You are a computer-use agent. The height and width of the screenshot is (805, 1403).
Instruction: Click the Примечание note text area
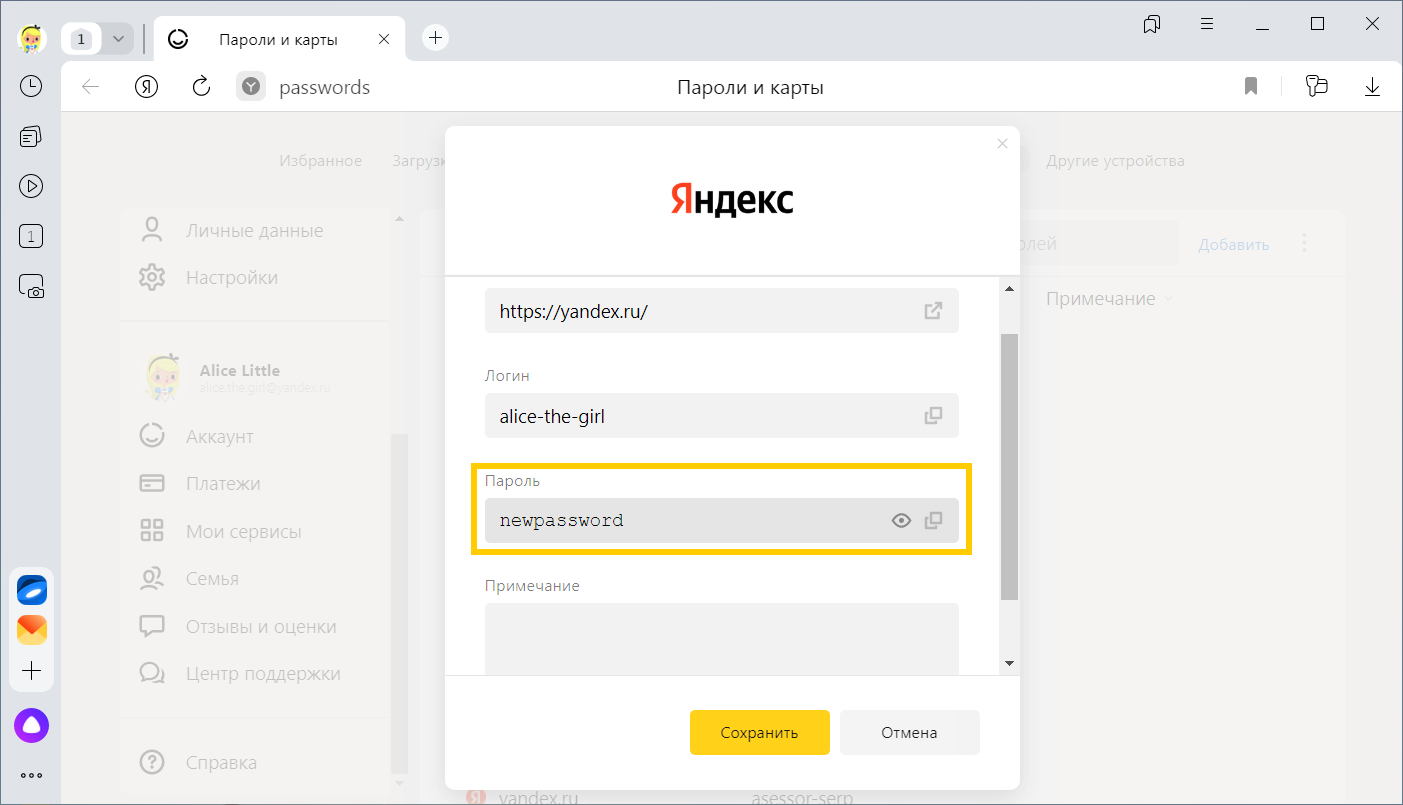coord(721,638)
